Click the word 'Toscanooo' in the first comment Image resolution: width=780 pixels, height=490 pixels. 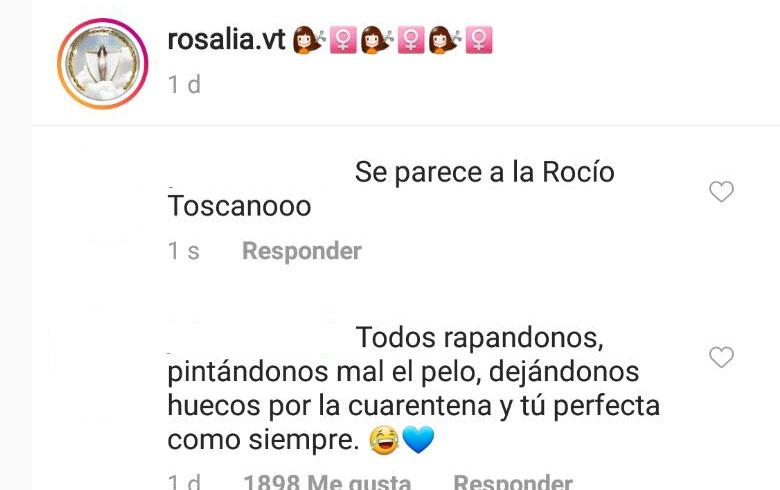[239, 206]
